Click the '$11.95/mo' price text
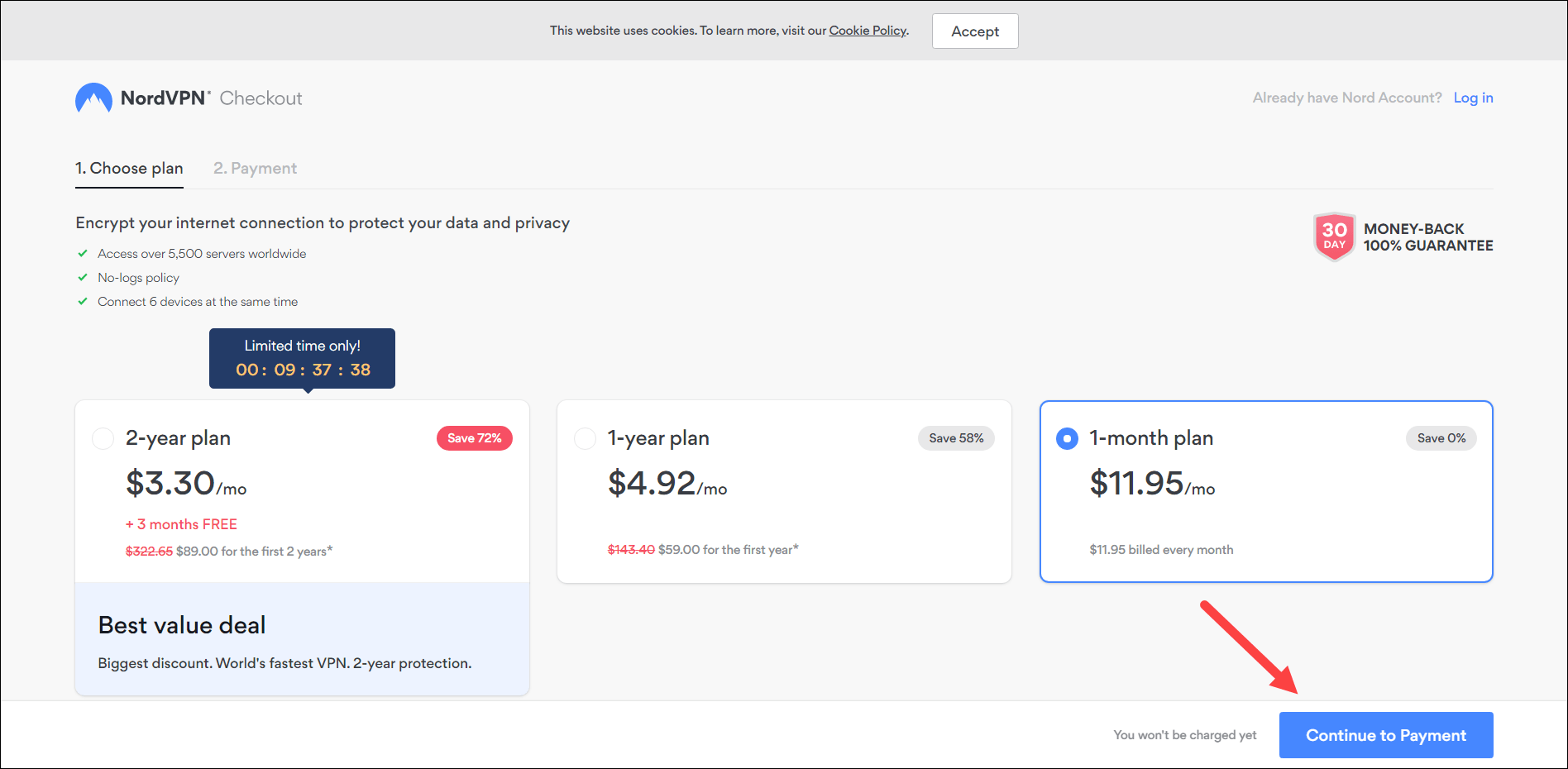 [x=1152, y=484]
